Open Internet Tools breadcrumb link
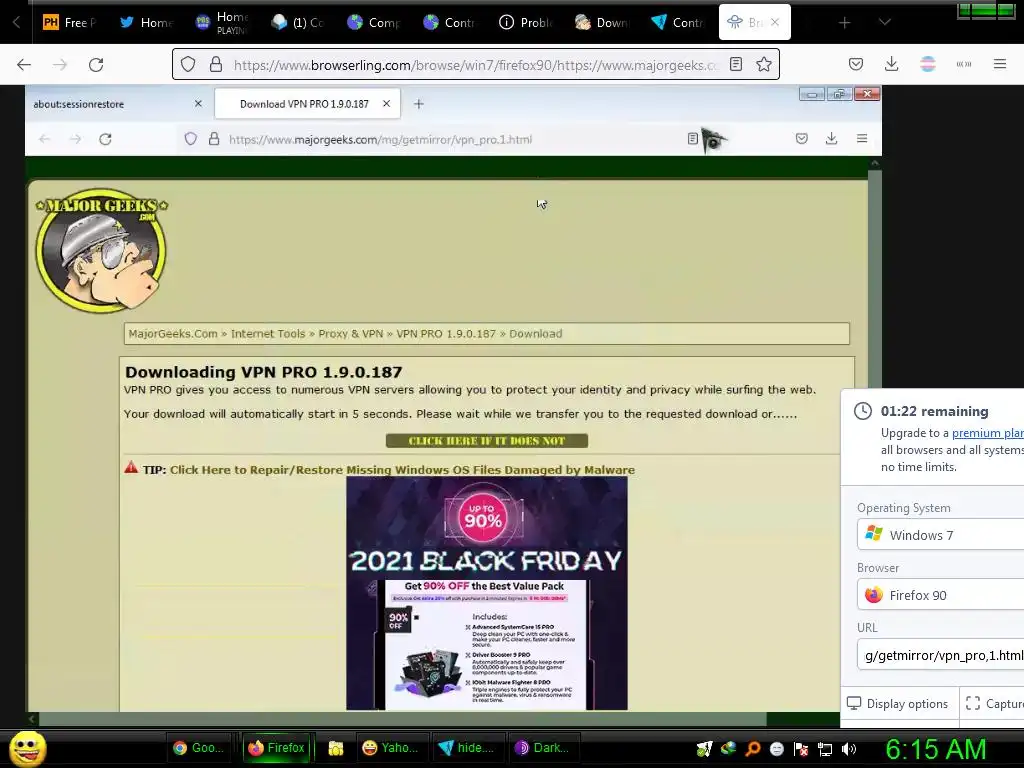 [268, 334]
